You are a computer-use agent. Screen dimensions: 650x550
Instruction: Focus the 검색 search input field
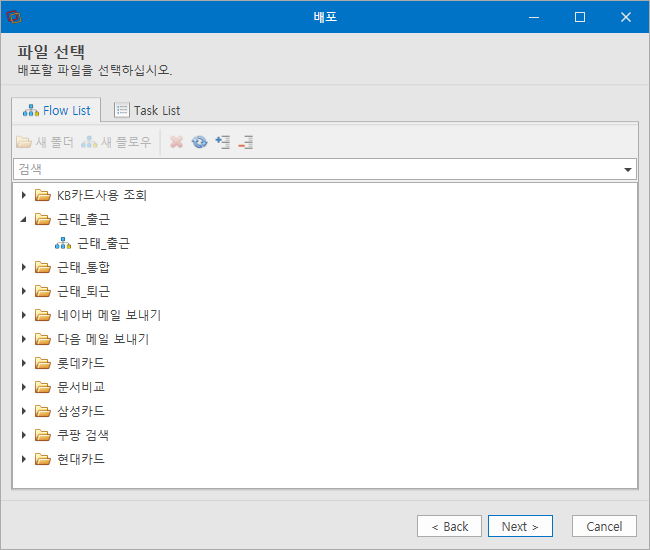[317, 170]
